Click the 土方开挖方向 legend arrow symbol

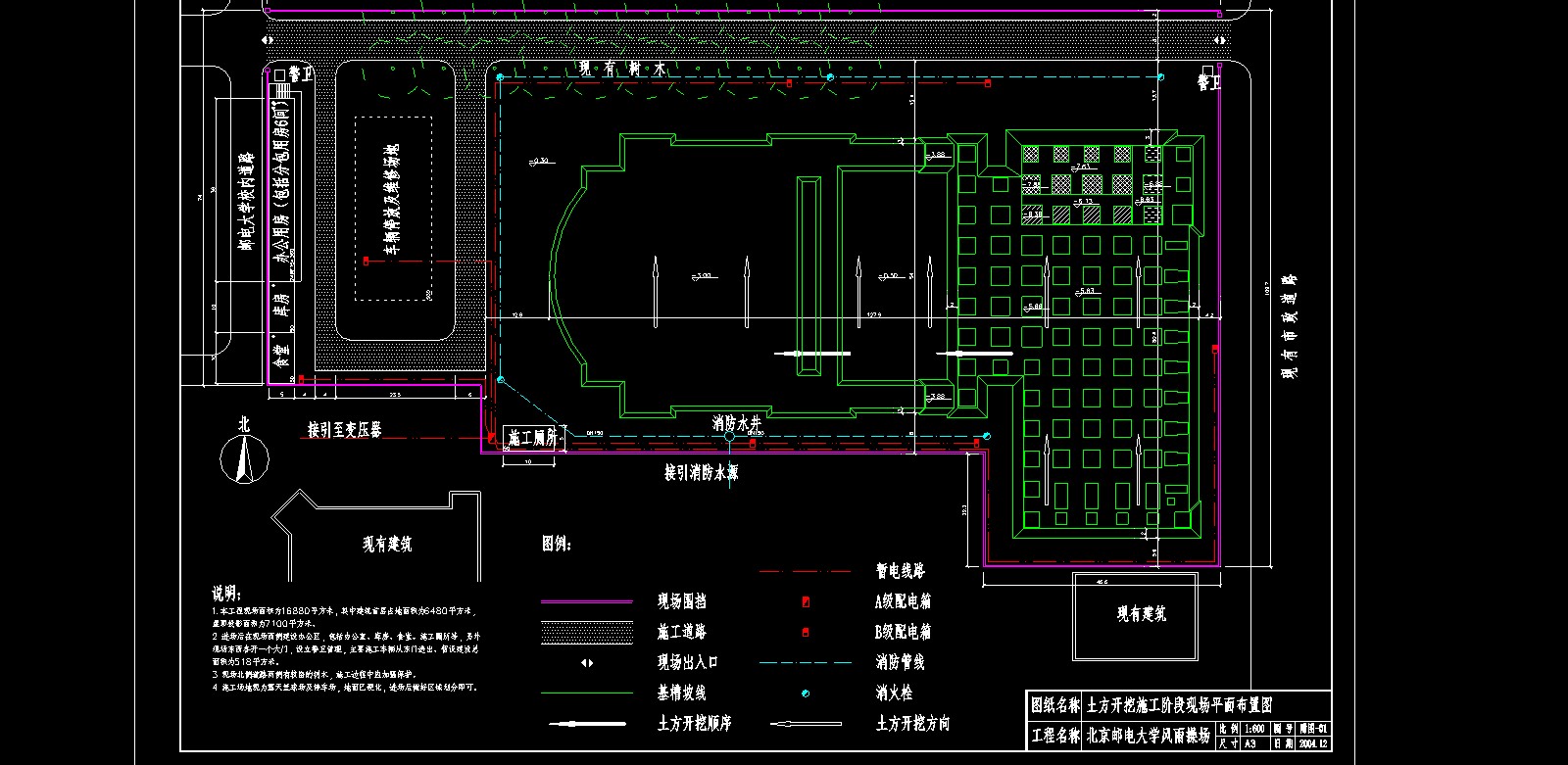806,724
